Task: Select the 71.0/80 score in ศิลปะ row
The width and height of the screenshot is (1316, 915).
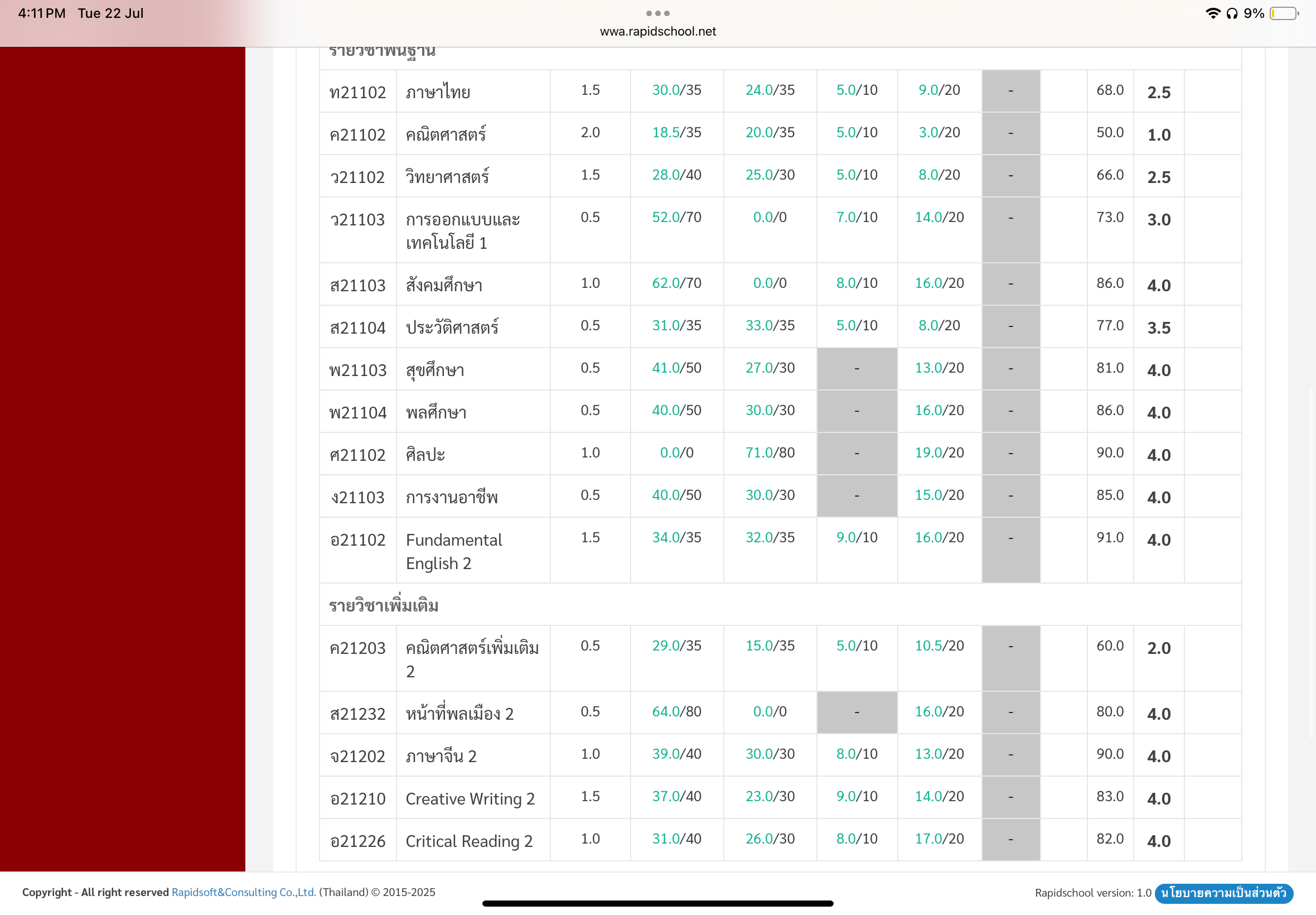Action: pyautogui.click(x=770, y=453)
